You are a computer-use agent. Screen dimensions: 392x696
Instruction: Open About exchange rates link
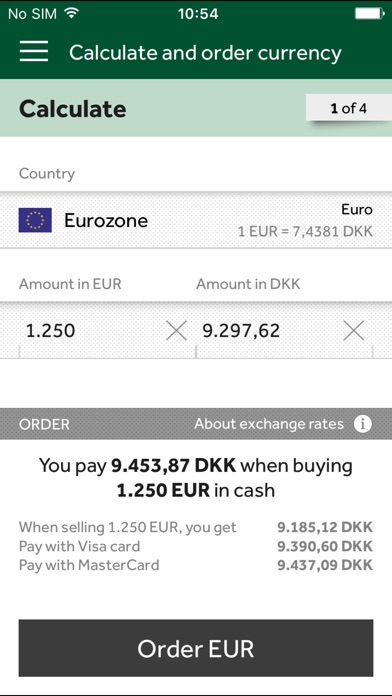tap(269, 424)
